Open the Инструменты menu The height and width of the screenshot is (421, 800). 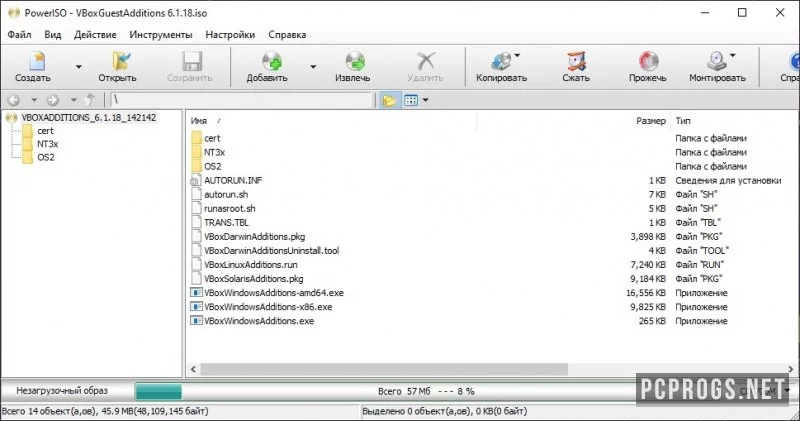(x=161, y=35)
